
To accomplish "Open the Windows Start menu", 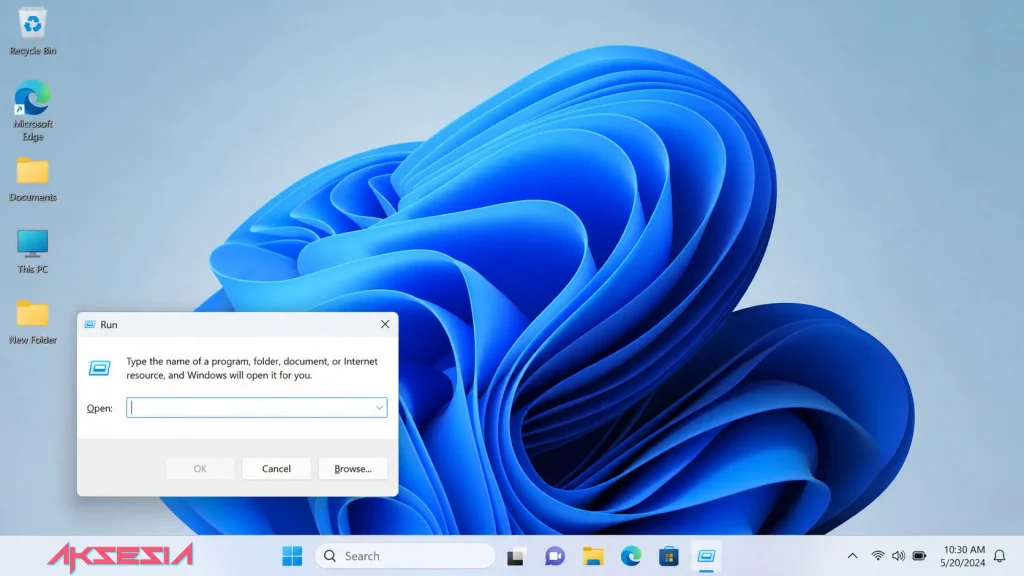I will tap(292, 556).
